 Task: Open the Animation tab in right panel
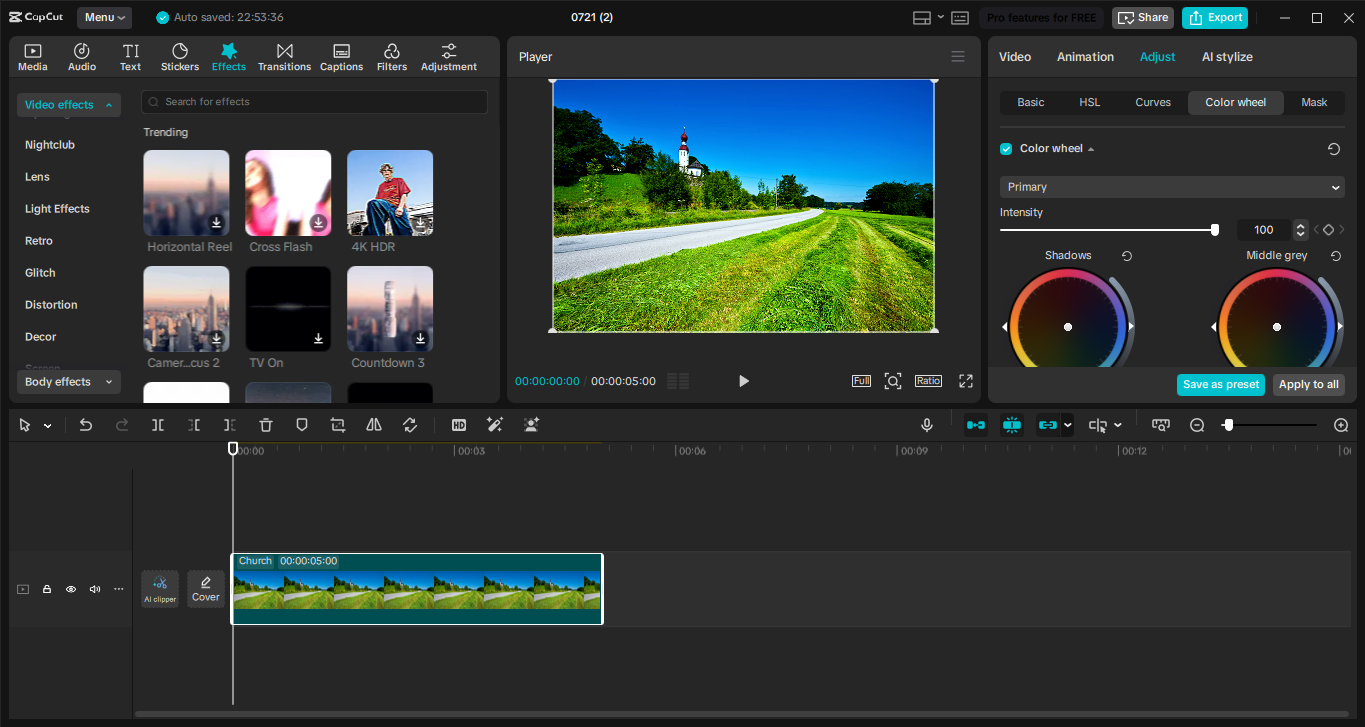click(1085, 57)
